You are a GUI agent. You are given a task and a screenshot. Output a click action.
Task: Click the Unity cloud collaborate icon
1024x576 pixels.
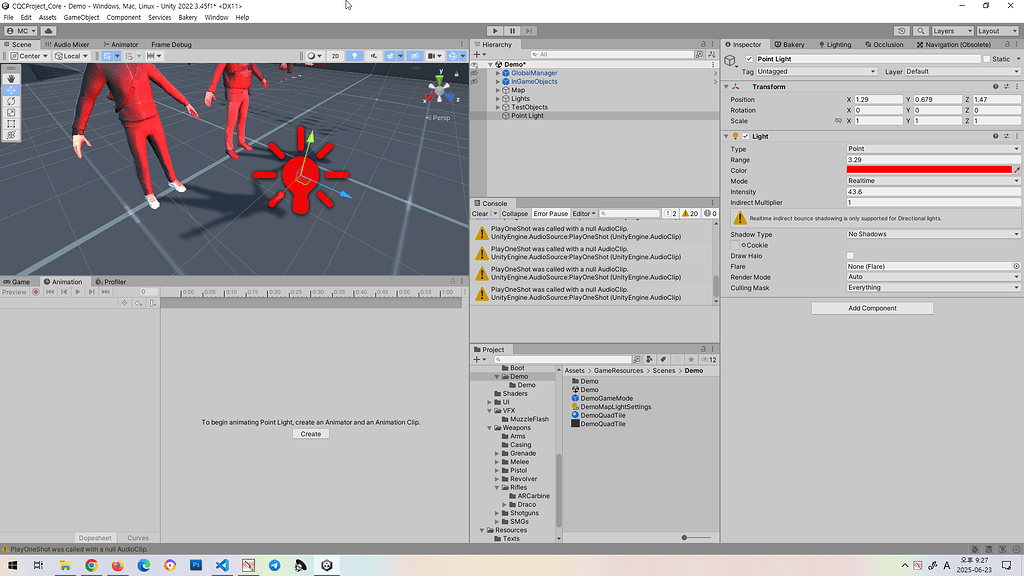coord(901,30)
